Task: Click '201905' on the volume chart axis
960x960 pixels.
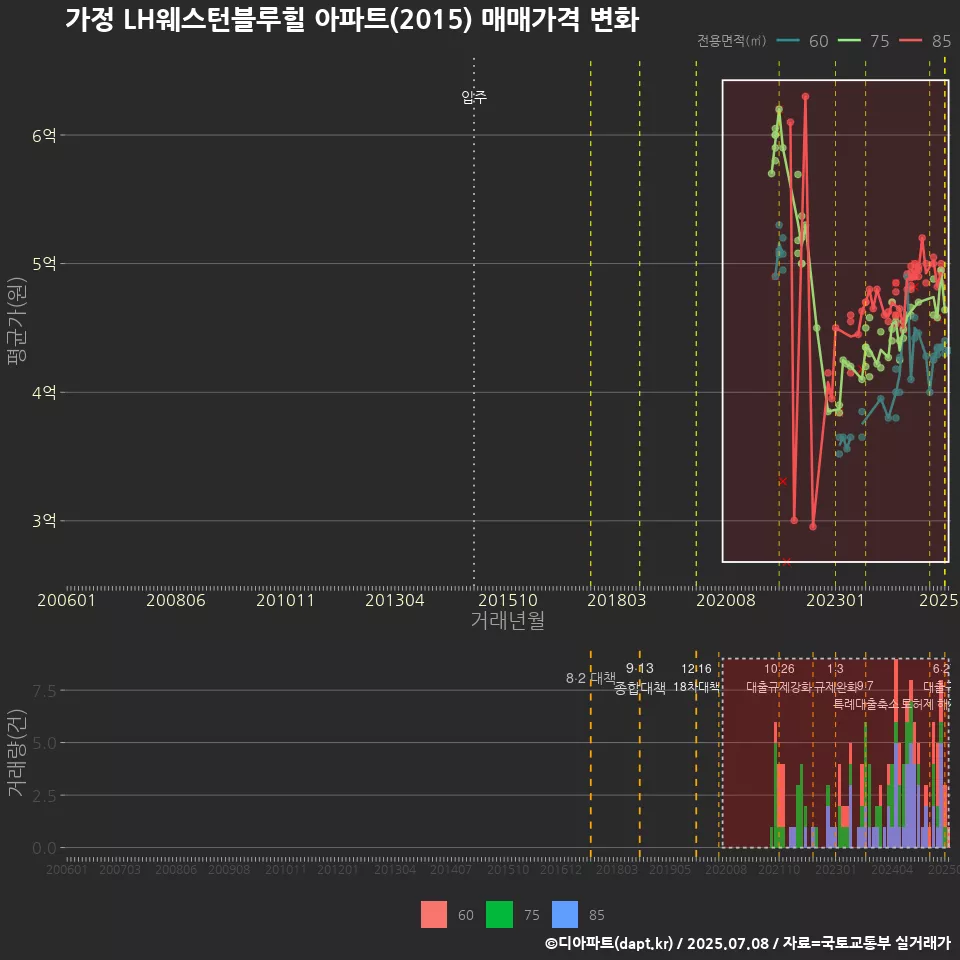Action: pyautogui.click(x=670, y=869)
